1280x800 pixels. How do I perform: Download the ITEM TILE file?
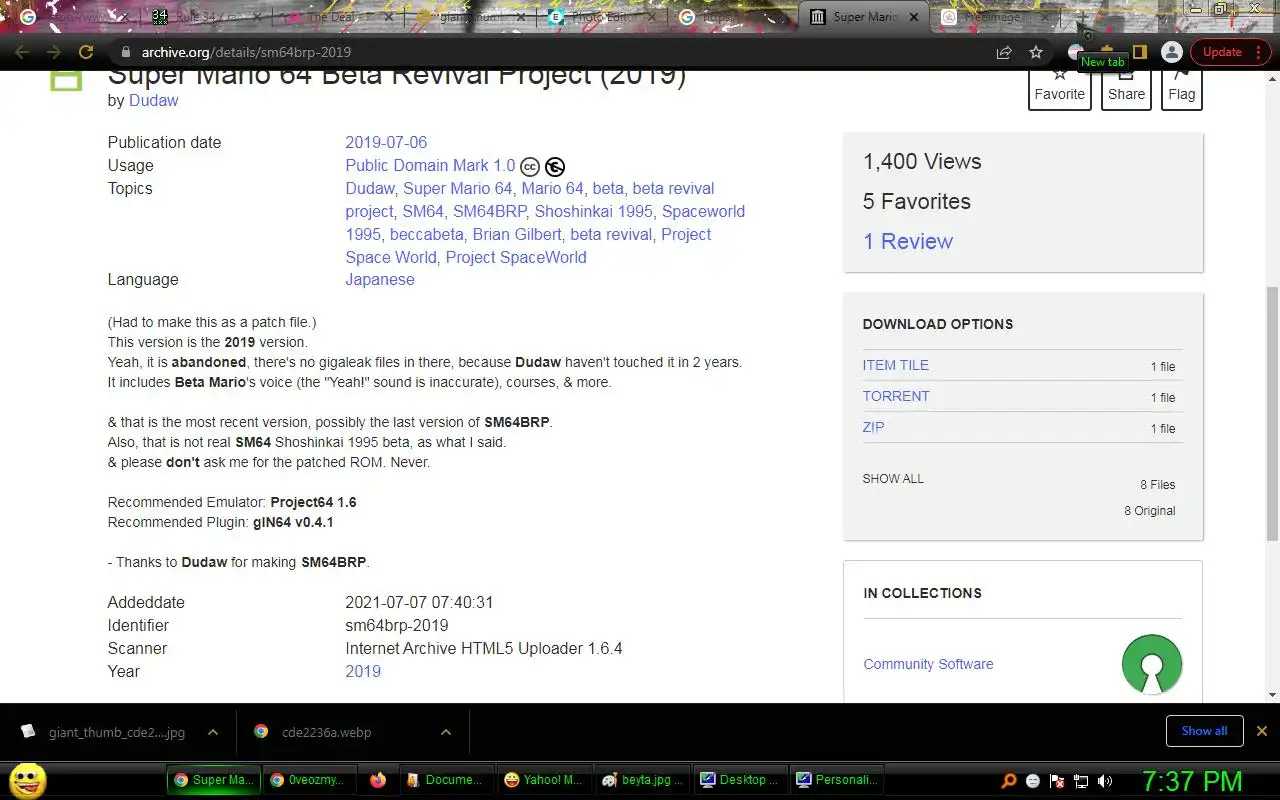(x=896, y=365)
